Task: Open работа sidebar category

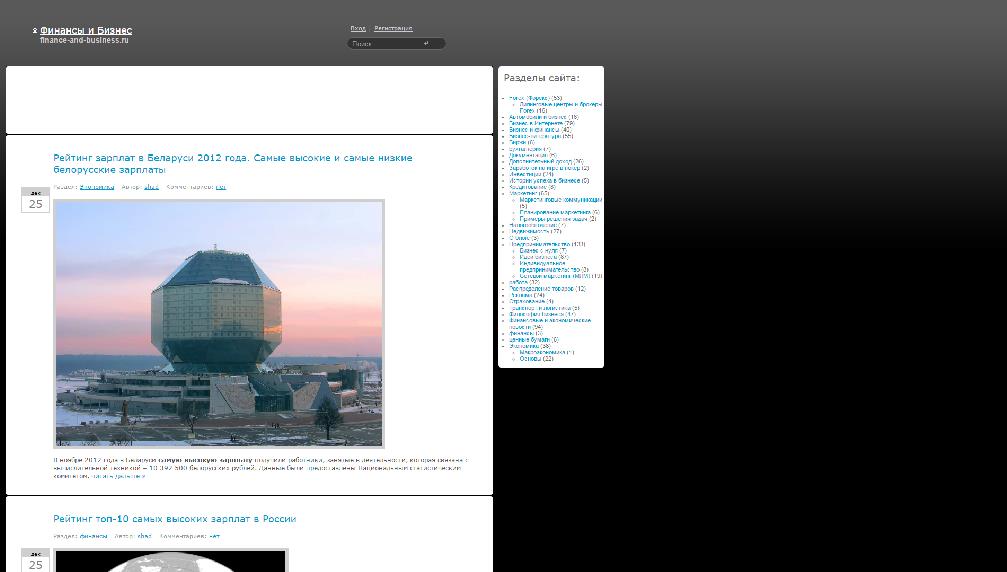Action: click(518, 282)
